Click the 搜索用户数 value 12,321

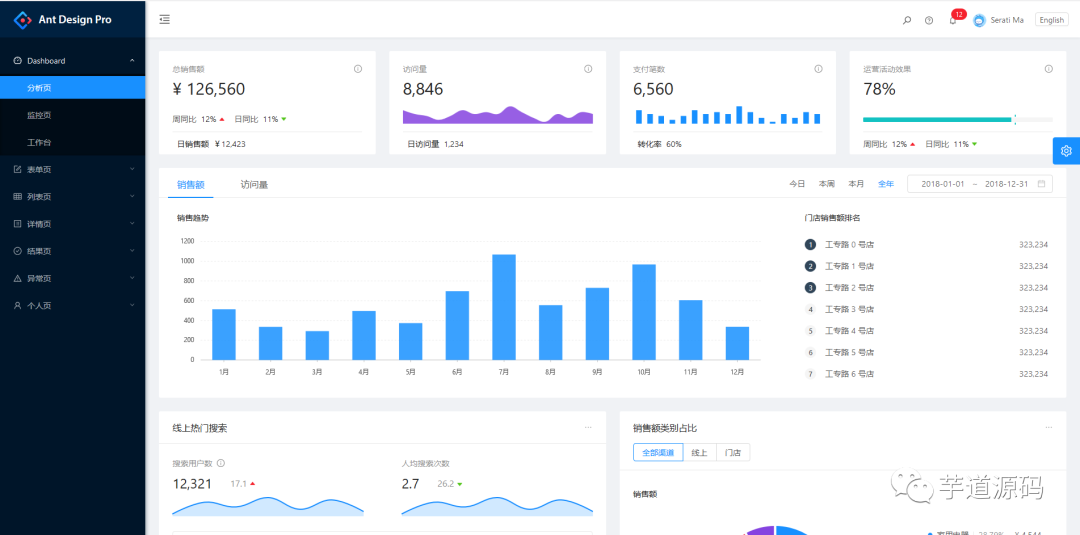click(x=192, y=484)
